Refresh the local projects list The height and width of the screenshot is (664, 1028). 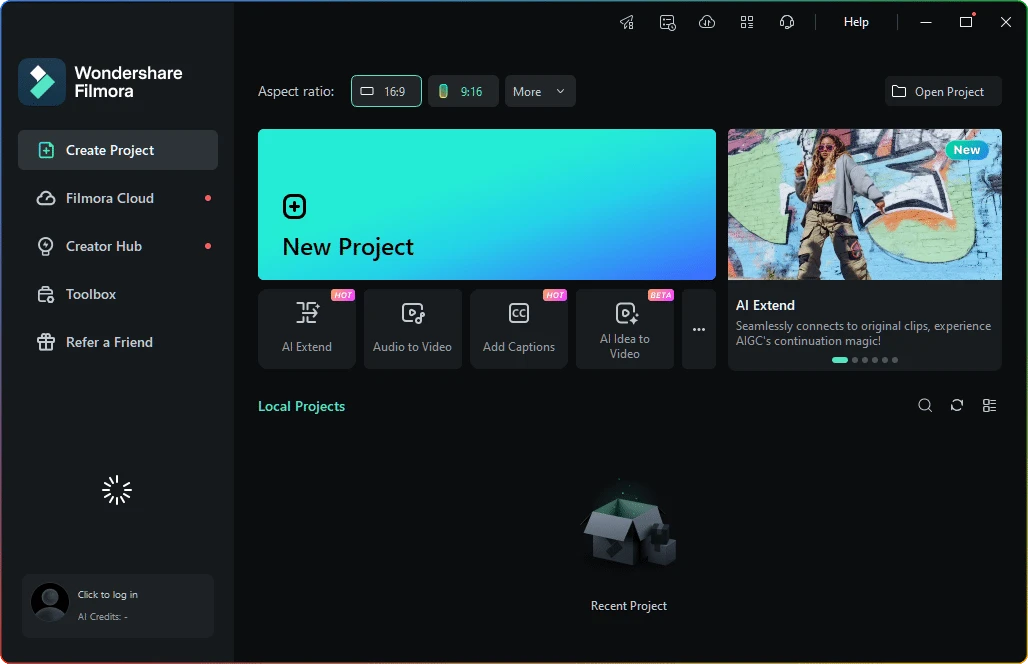tap(957, 405)
